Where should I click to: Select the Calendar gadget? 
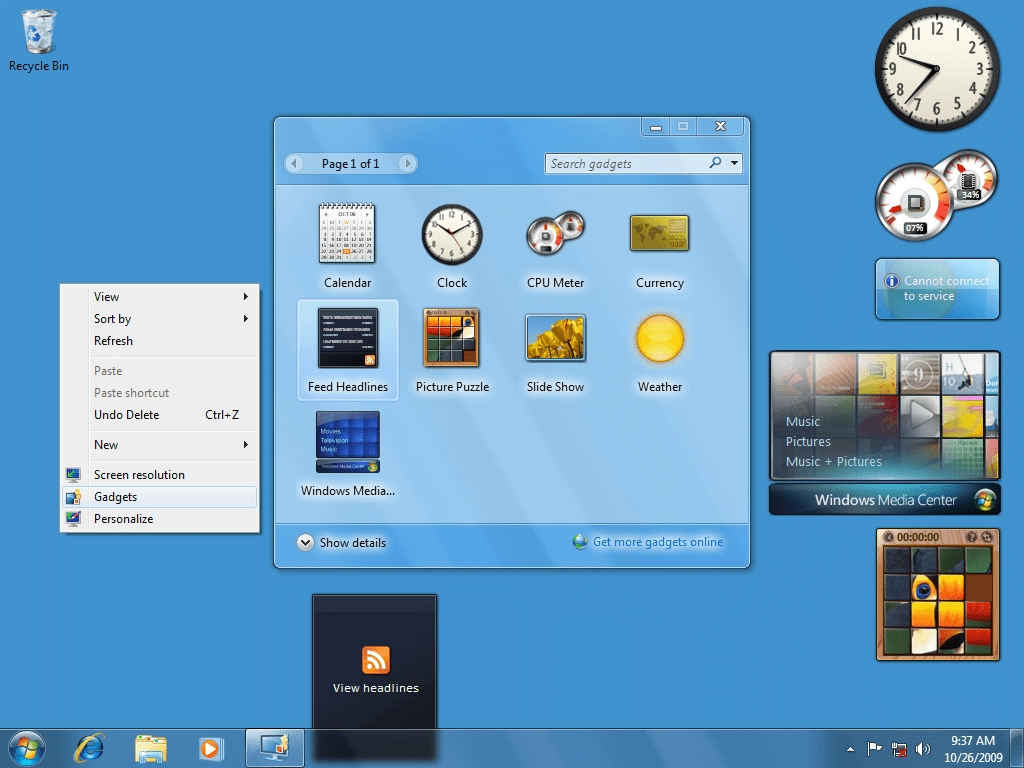tap(347, 247)
